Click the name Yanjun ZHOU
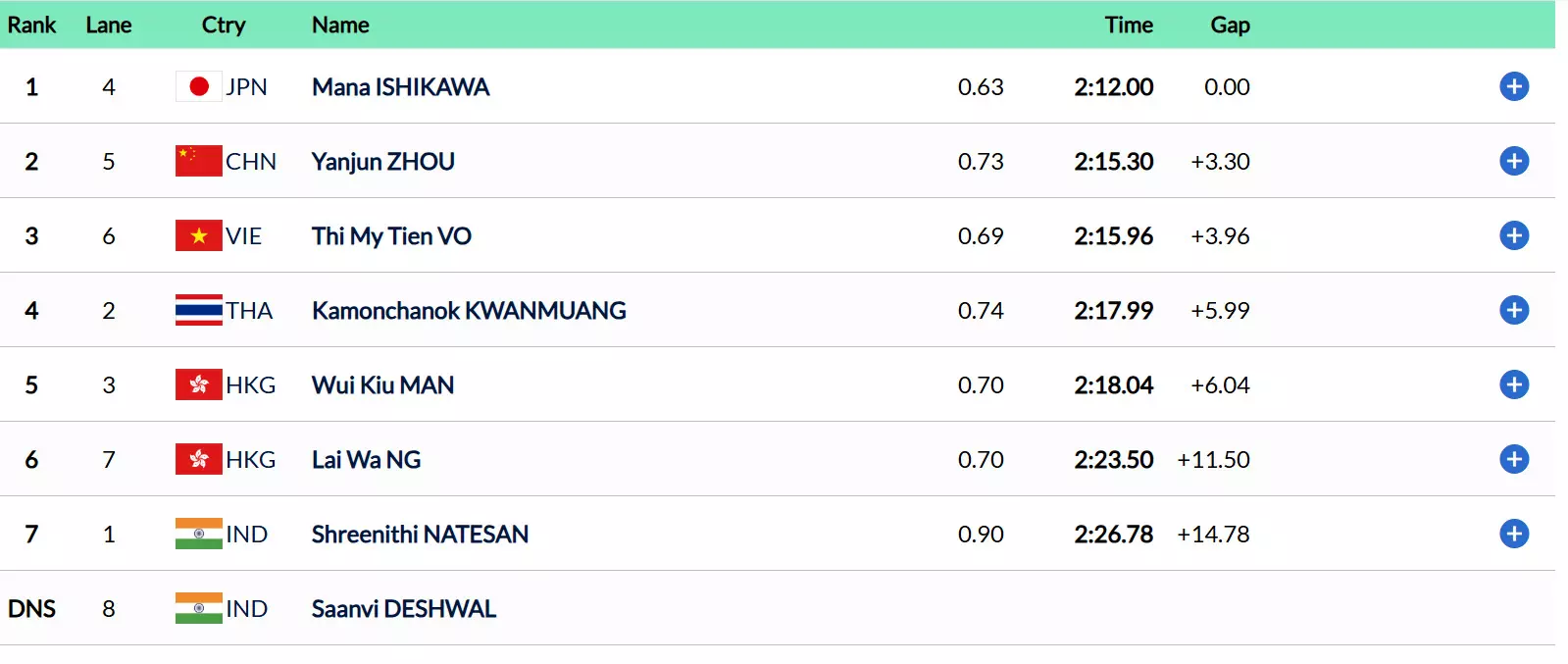Screen dimensions: 1568x664 [382, 161]
